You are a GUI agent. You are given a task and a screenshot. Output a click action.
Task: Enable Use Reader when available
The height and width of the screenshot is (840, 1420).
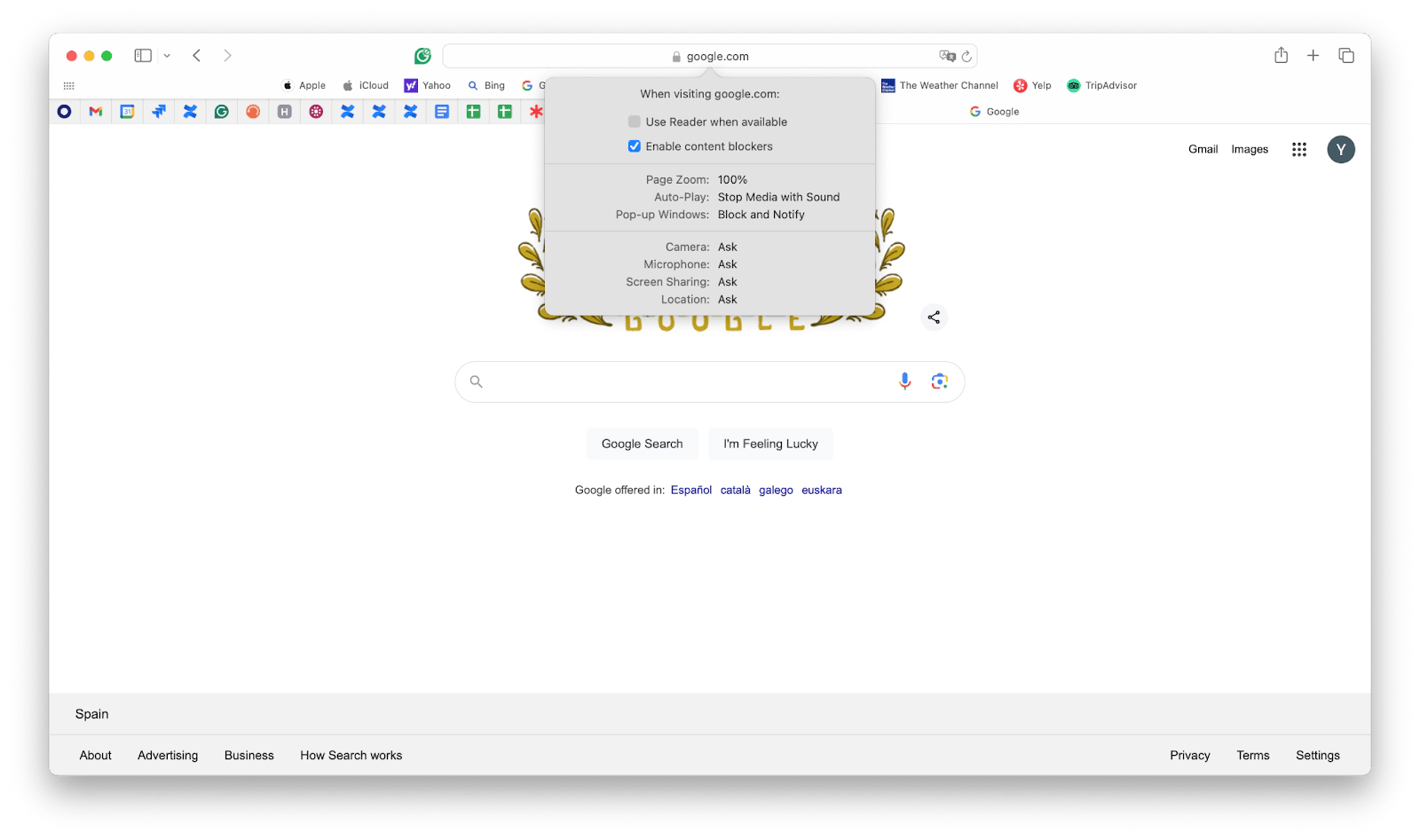[634, 122]
